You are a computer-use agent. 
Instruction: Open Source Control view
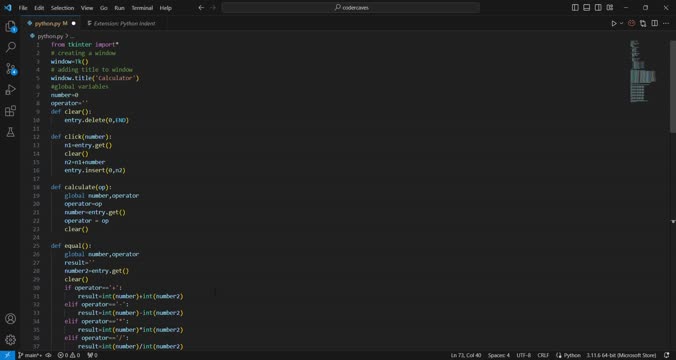10,69
